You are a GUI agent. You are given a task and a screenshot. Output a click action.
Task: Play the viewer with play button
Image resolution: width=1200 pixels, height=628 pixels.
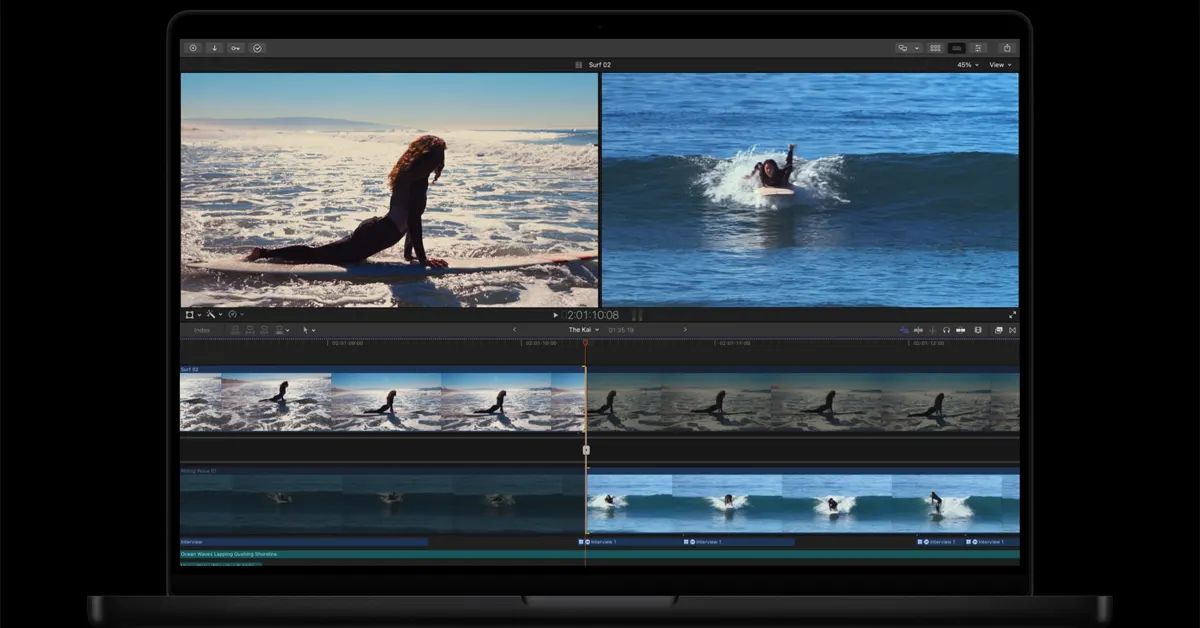tap(556, 314)
